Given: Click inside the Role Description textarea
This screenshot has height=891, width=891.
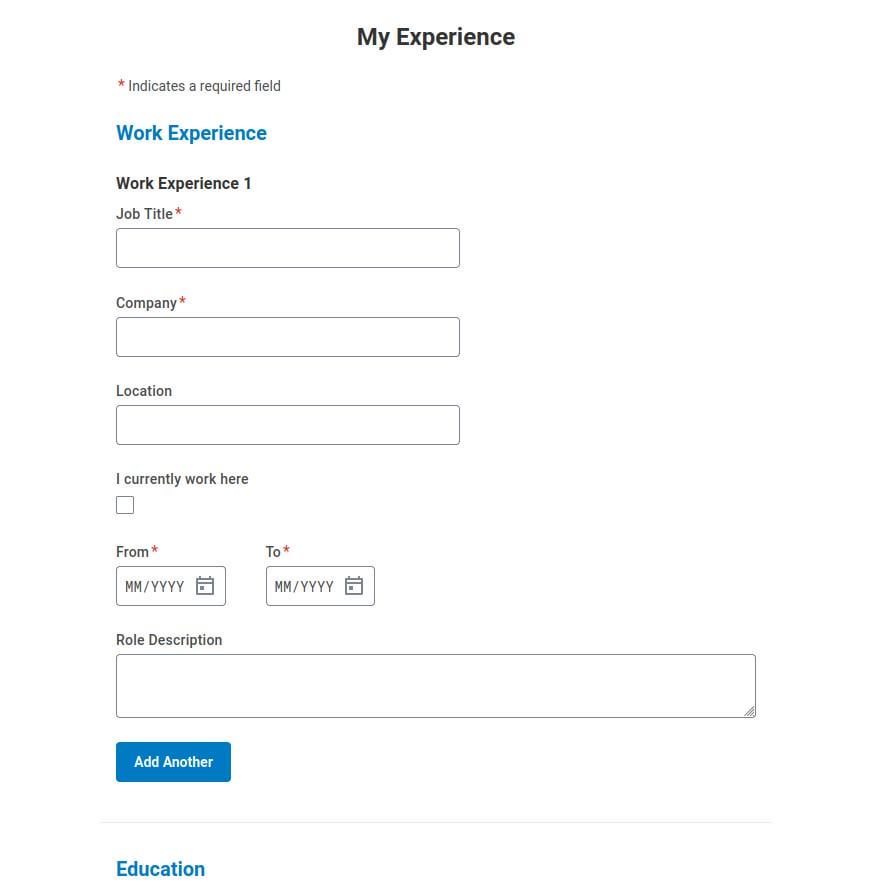Looking at the screenshot, I should 435,686.
